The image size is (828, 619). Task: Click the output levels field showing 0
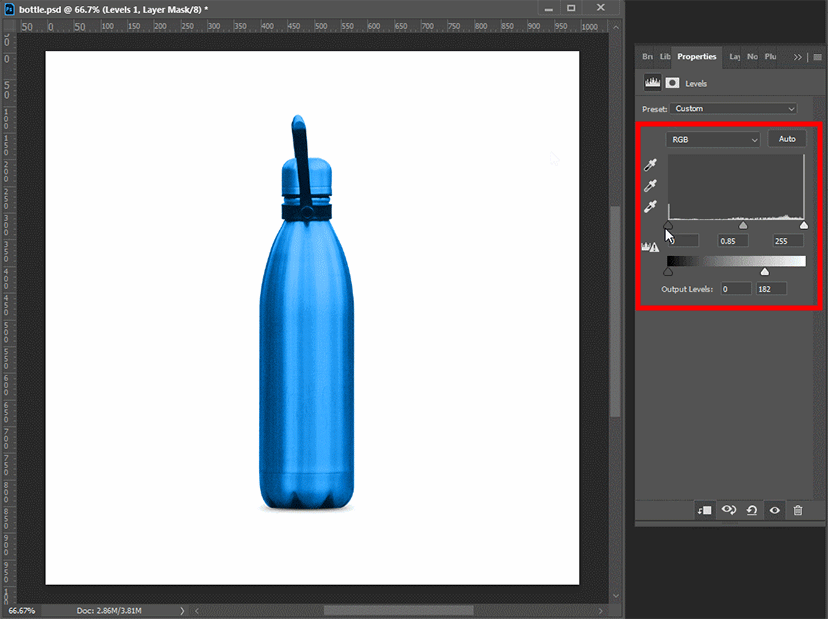(736, 289)
